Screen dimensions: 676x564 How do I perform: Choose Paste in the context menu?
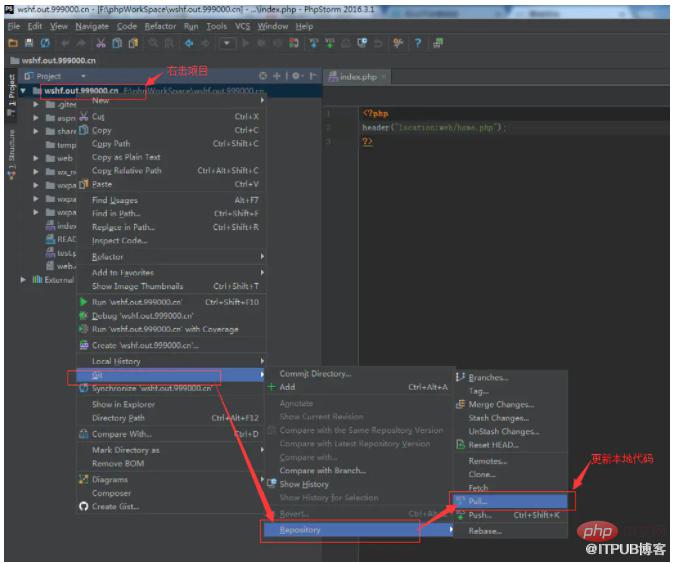click(x=171, y=185)
